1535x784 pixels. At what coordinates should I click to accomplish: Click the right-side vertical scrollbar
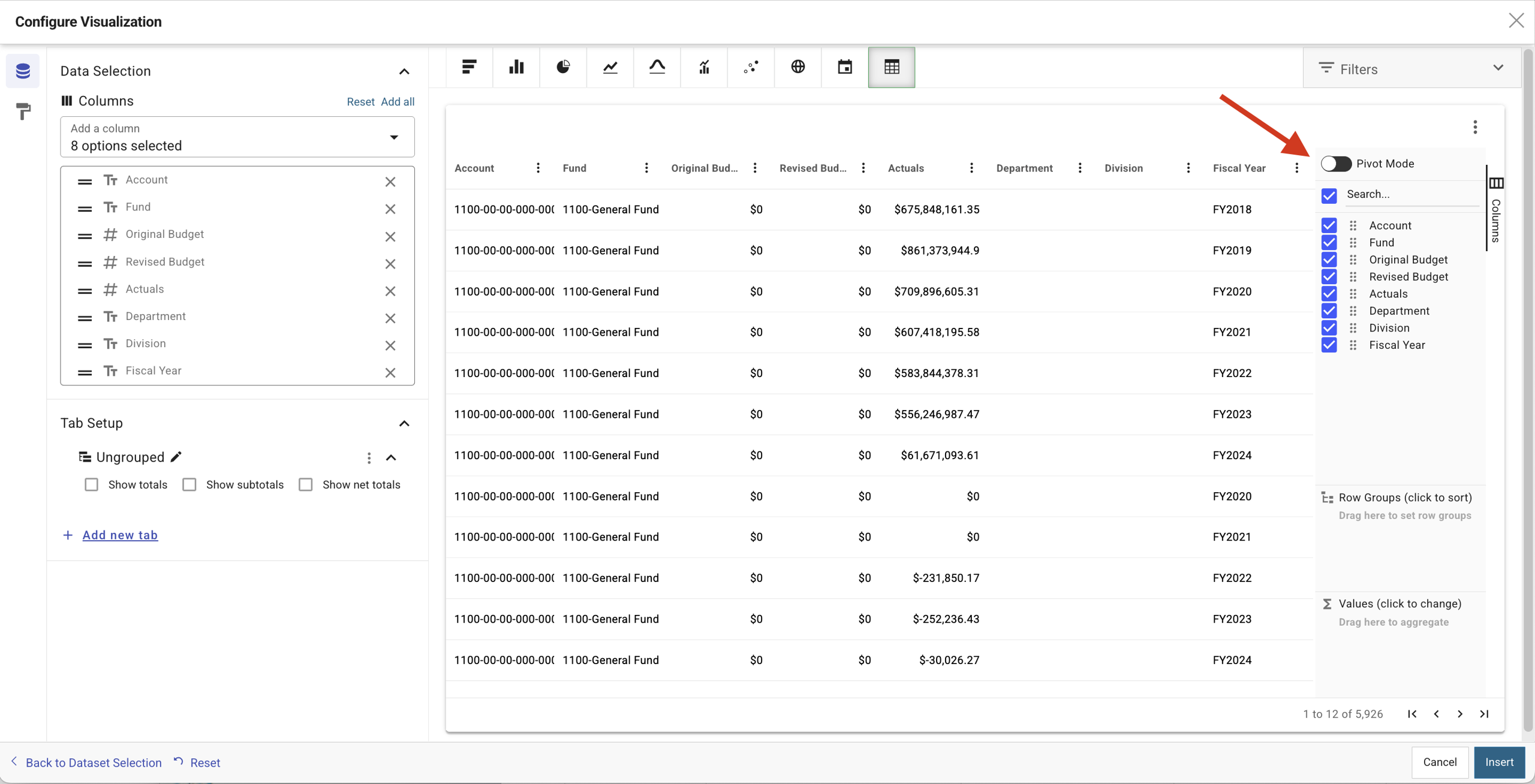pyautogui.click(x=1528, y=390)
